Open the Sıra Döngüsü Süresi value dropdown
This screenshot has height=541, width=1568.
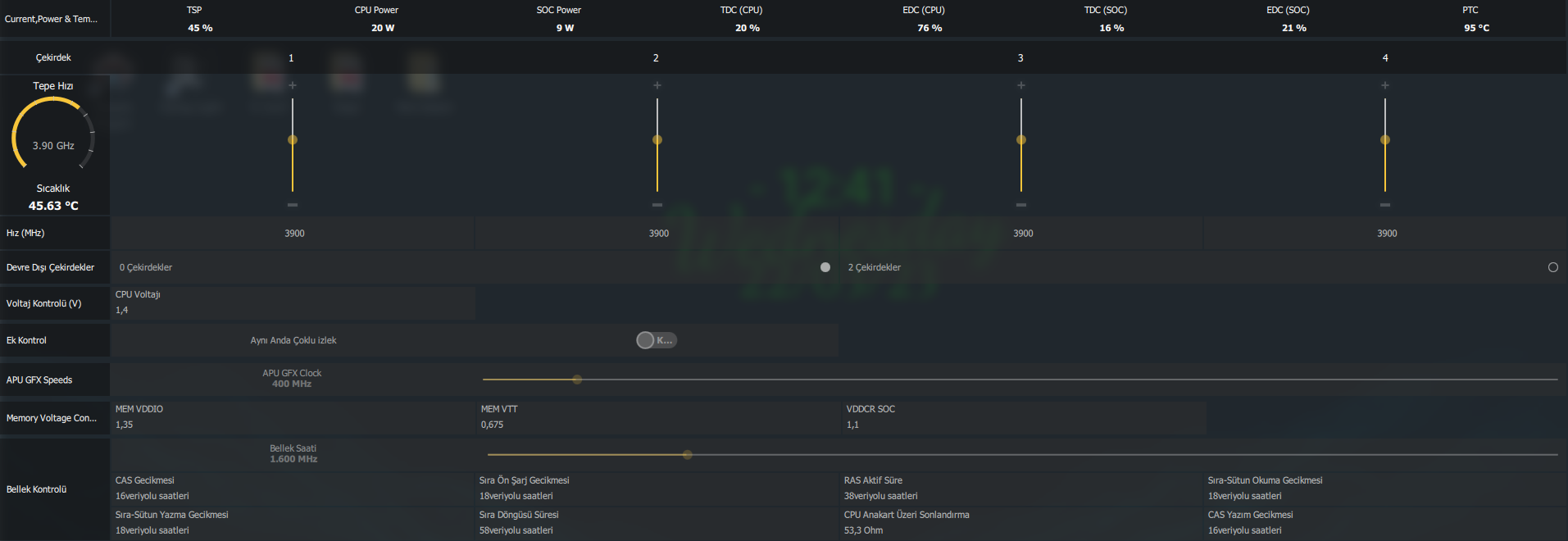tap(657, 530)
